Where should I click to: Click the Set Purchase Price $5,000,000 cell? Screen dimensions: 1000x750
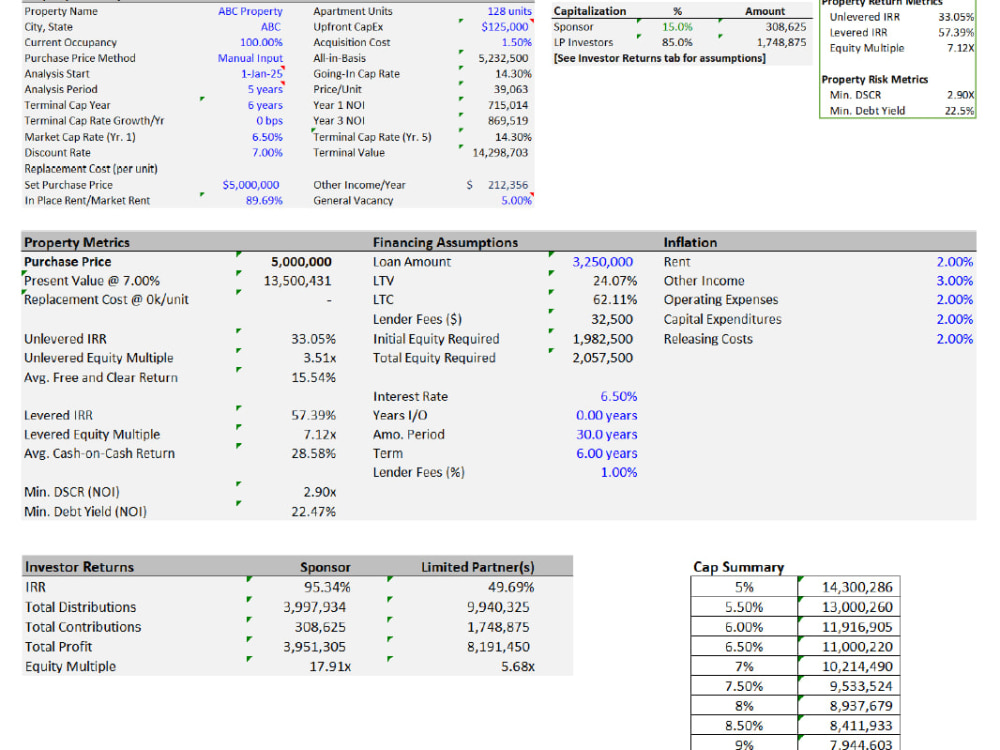(x=251, y=185)
